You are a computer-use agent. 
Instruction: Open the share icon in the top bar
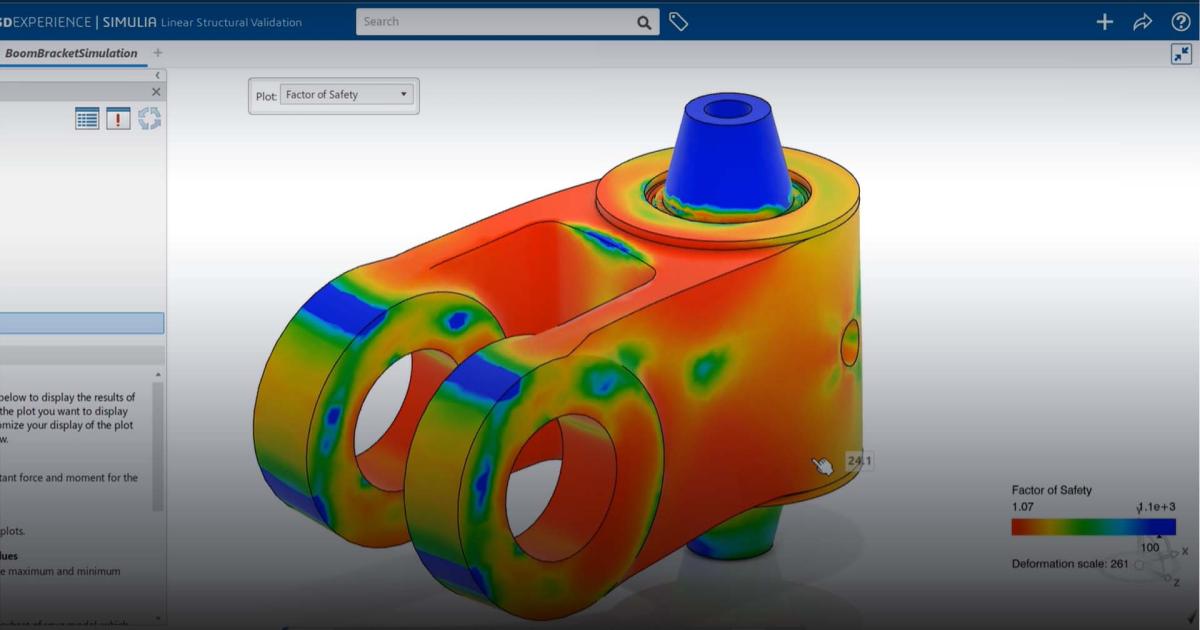(1142, 21)
